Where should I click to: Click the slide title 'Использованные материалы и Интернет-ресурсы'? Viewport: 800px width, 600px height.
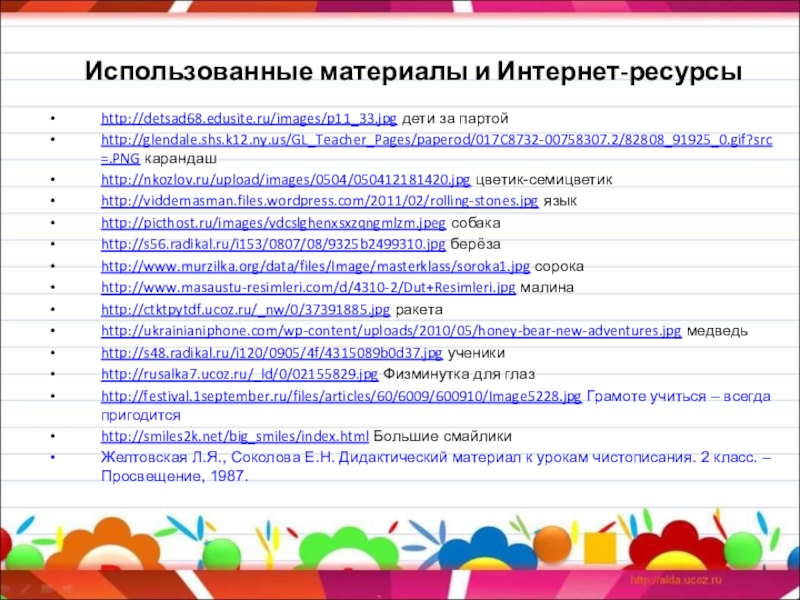[413, 71]
